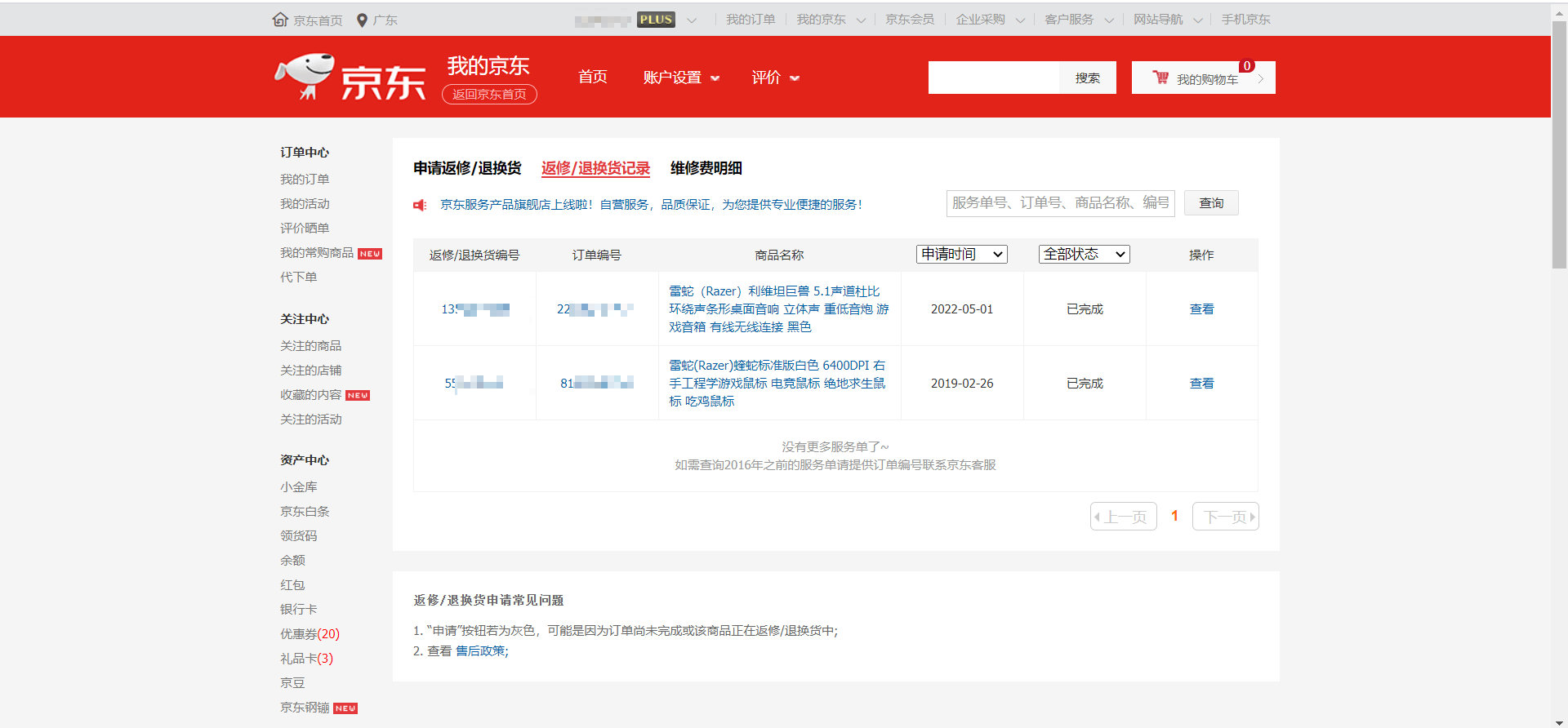The height and width of the screenshot is (728, 1568).
Task: Open 礼品卡(3) in sidebar
Action: pos(307,659)
